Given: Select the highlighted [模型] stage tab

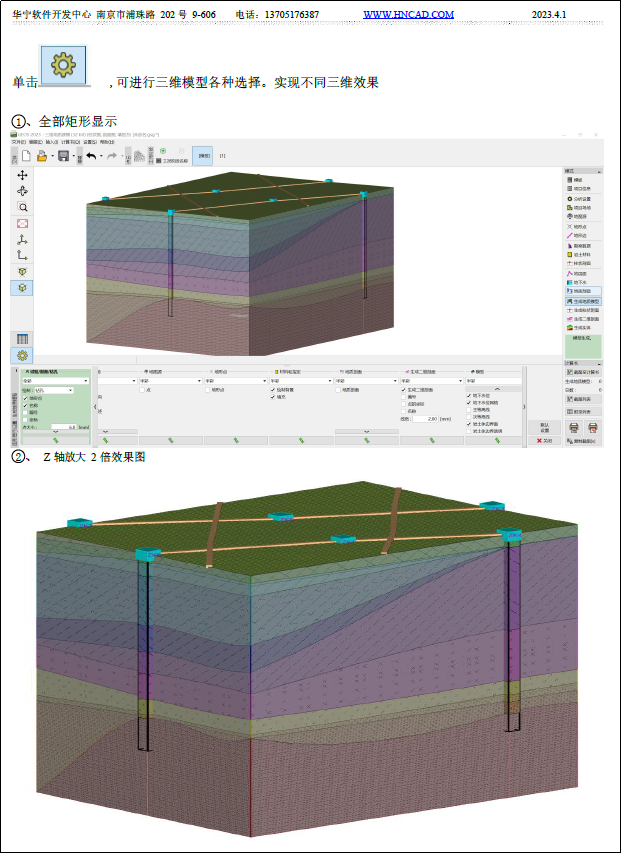Looking at the screenshot, I should (203, 156).
